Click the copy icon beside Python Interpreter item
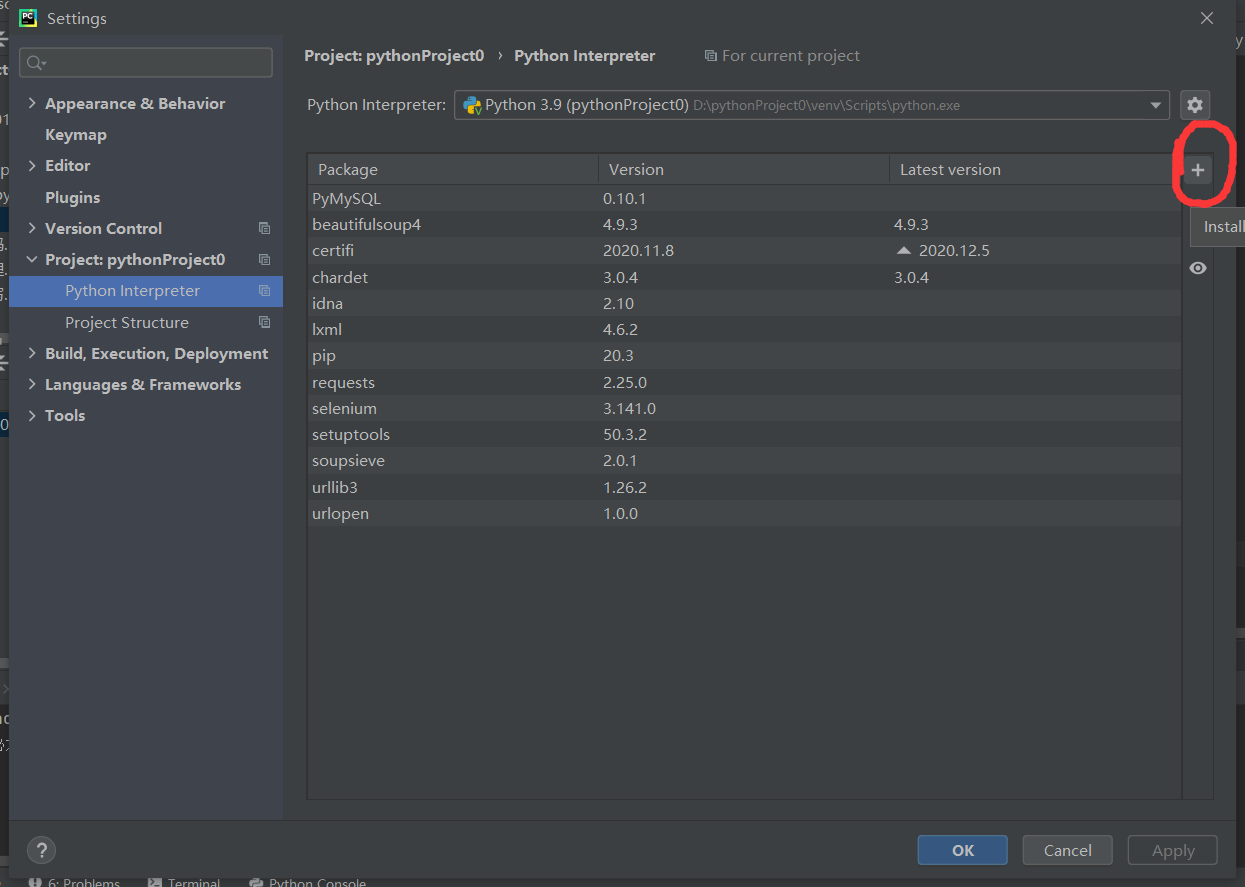 [264, 291]
